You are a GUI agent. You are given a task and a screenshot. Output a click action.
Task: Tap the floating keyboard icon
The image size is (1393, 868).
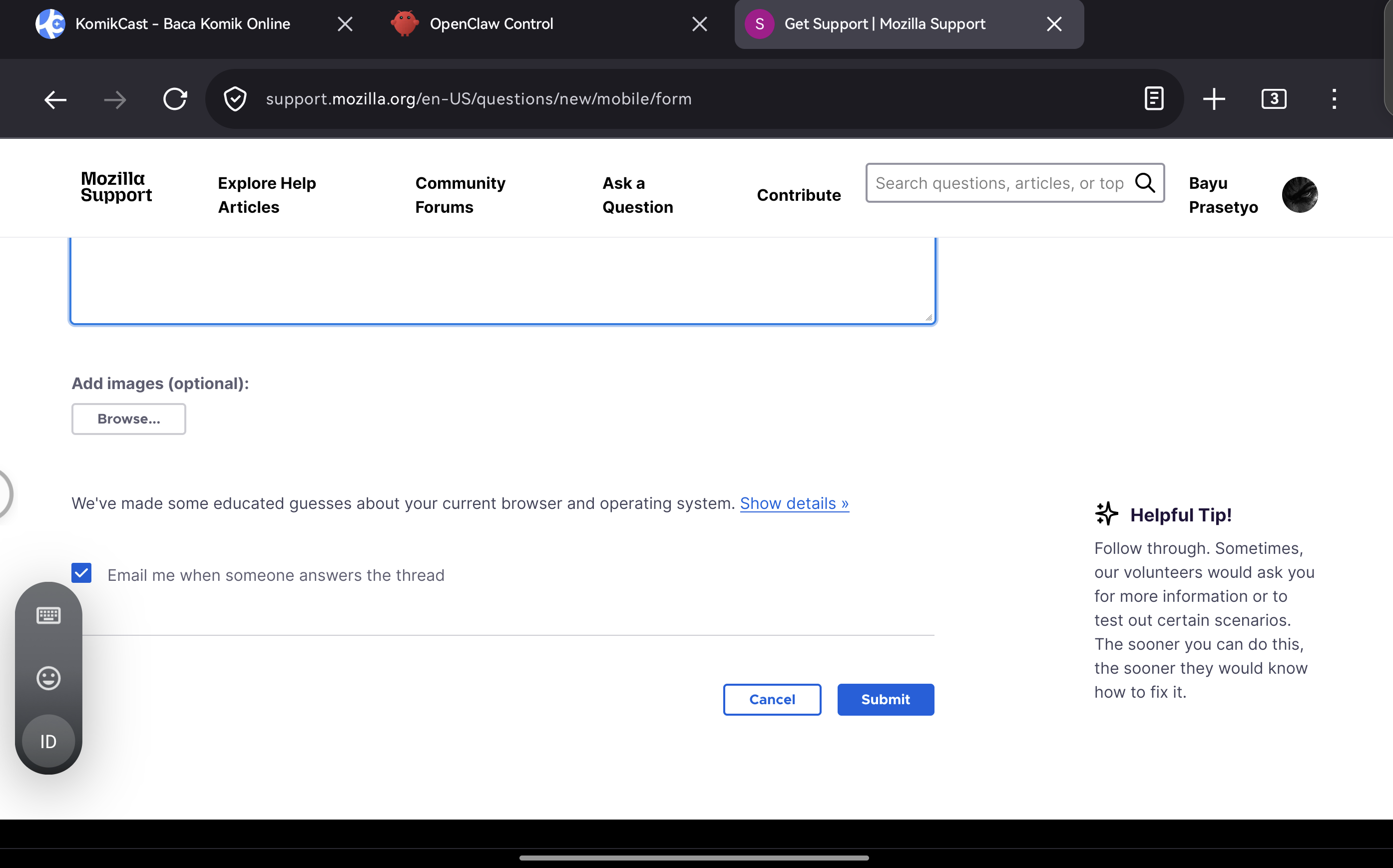48,615
